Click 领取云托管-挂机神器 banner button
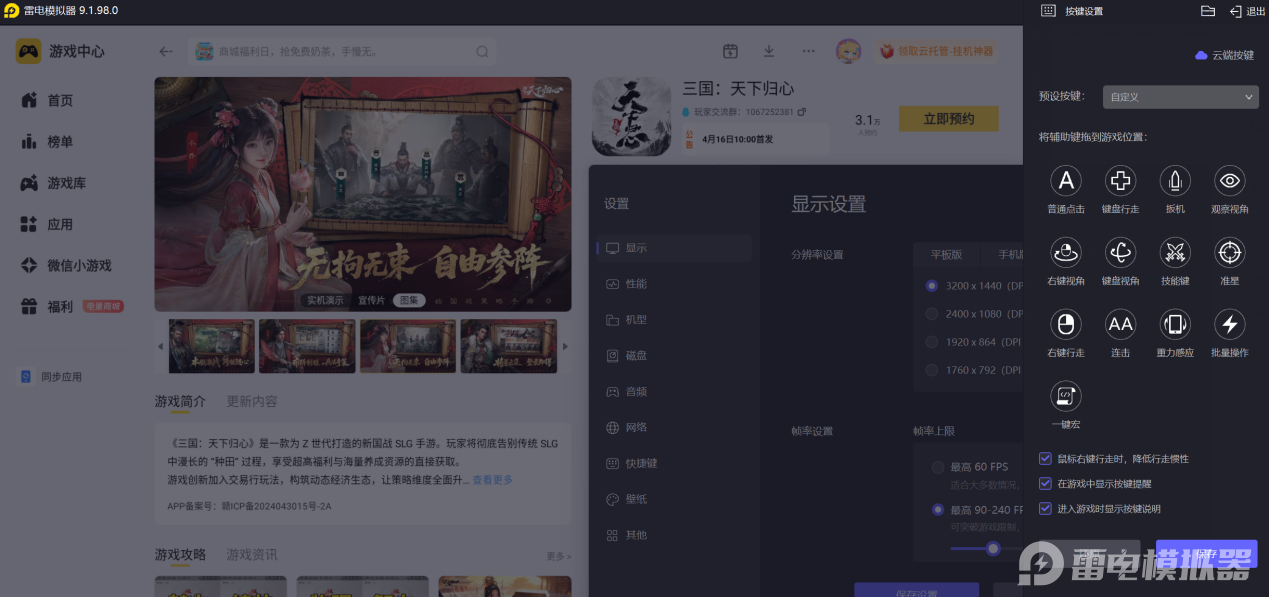 (938, 51)
